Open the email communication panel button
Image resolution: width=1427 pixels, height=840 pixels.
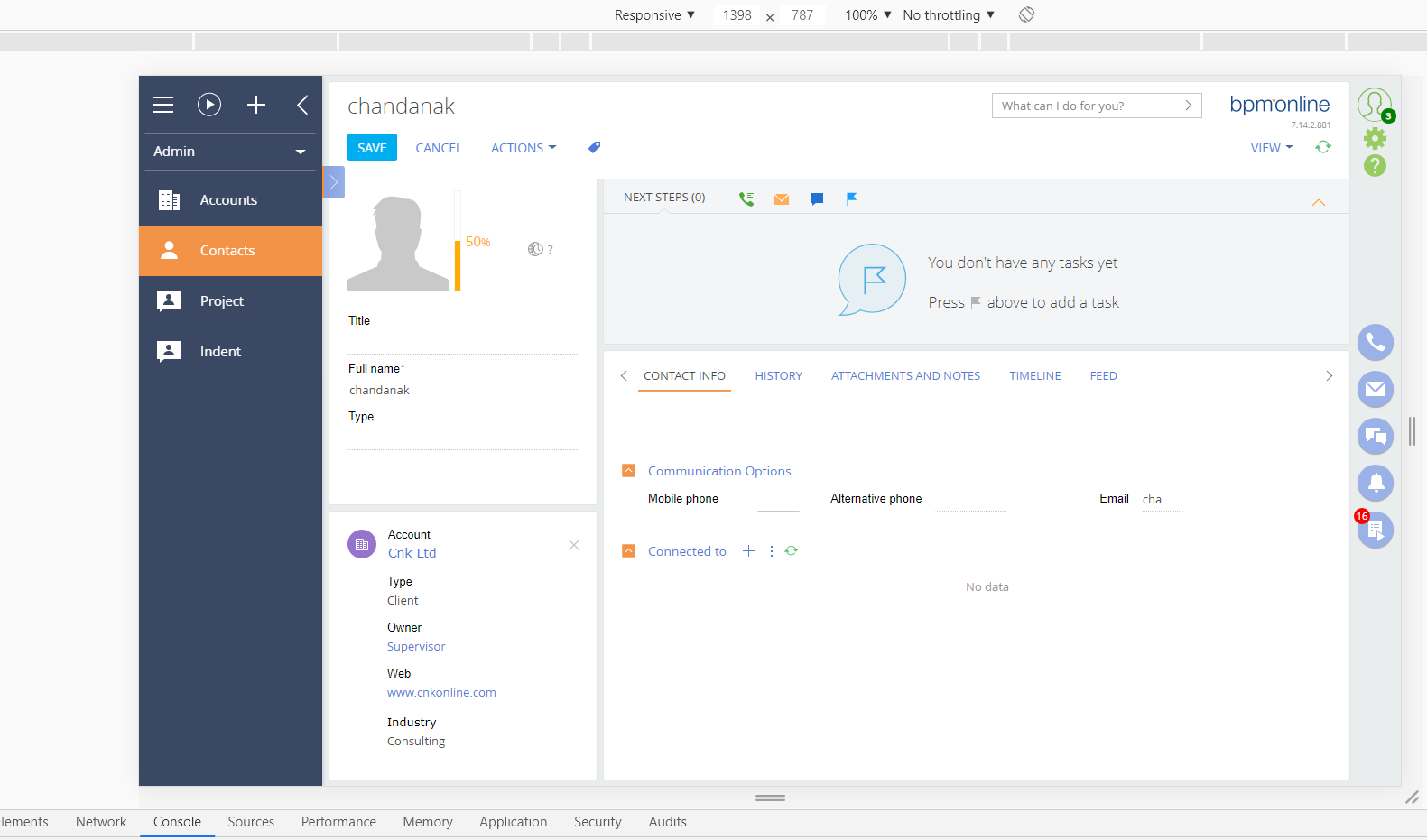click(1376, 389)
